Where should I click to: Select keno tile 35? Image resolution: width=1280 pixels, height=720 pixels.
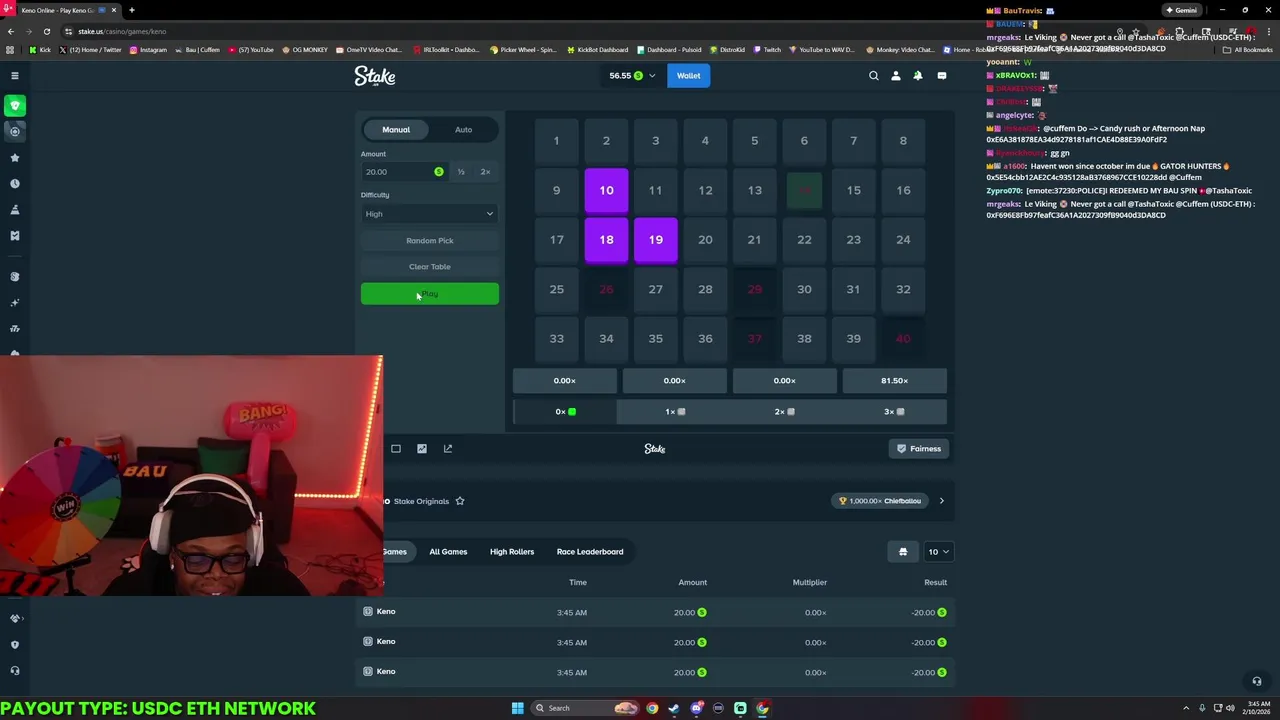(656, 339)
